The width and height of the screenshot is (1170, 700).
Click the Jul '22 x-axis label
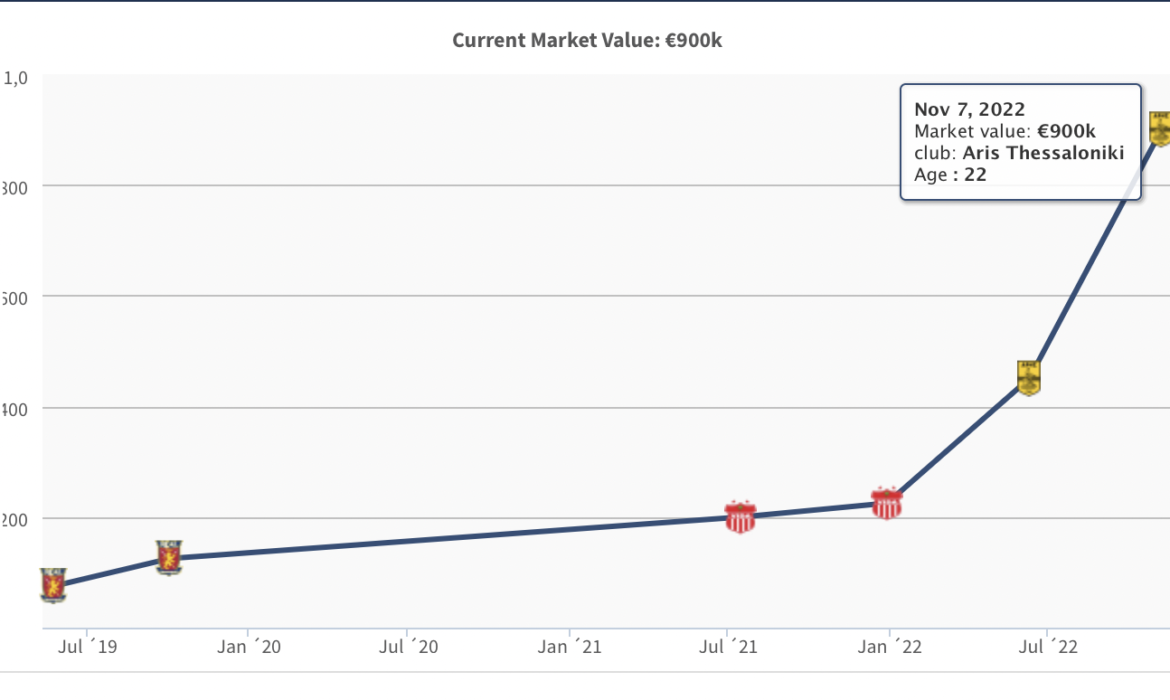[1048, 647]
